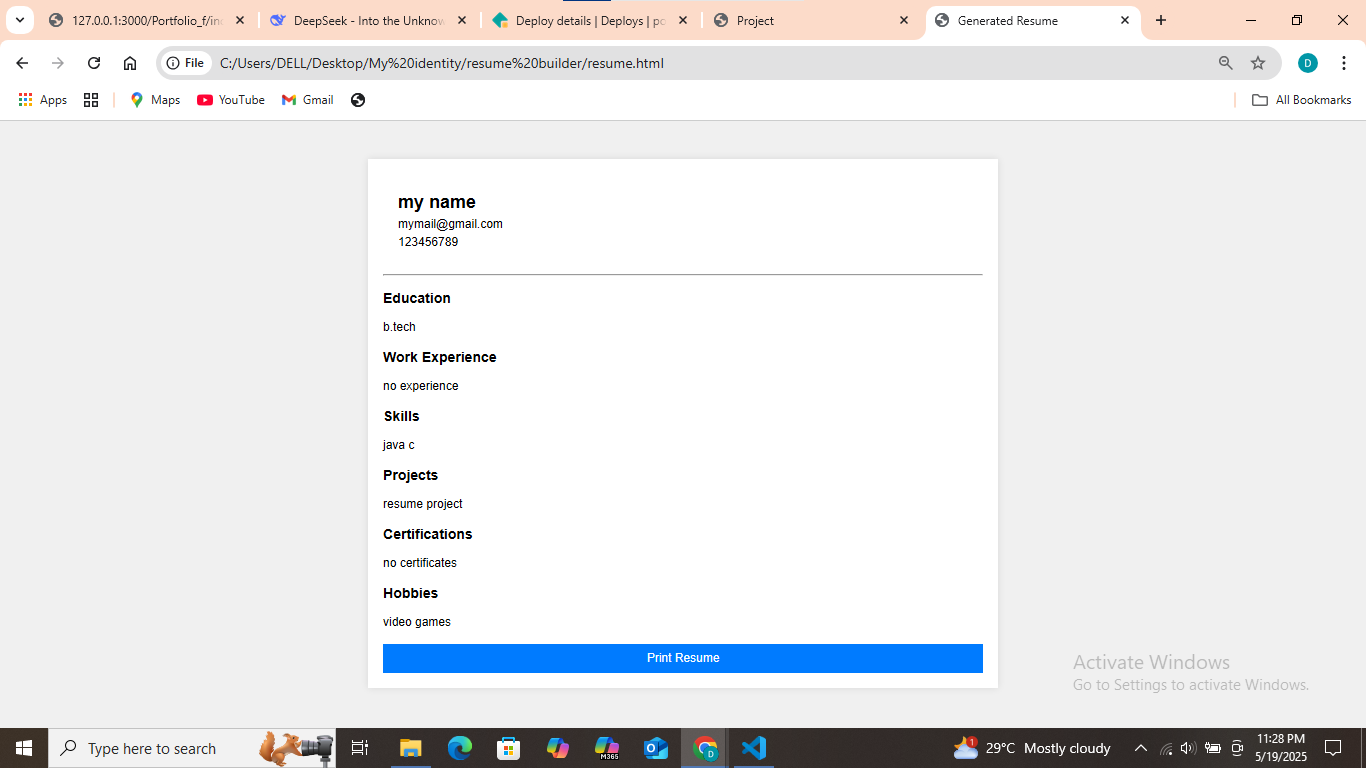Click the no certificates text
1366x768 pixels.
coord(420,563)
